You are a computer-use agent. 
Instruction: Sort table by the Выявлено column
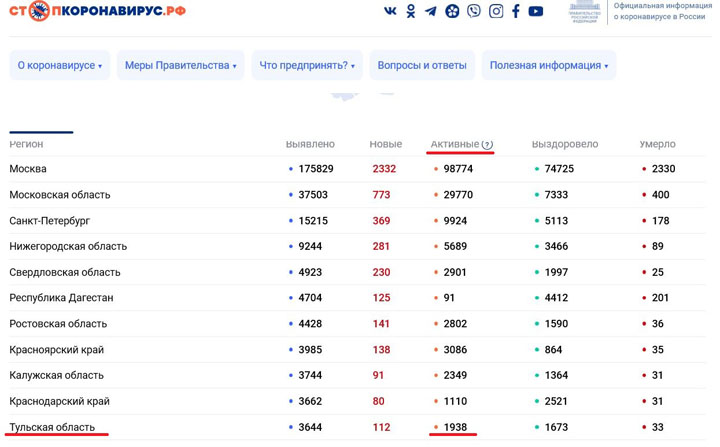tap(310, 145)
